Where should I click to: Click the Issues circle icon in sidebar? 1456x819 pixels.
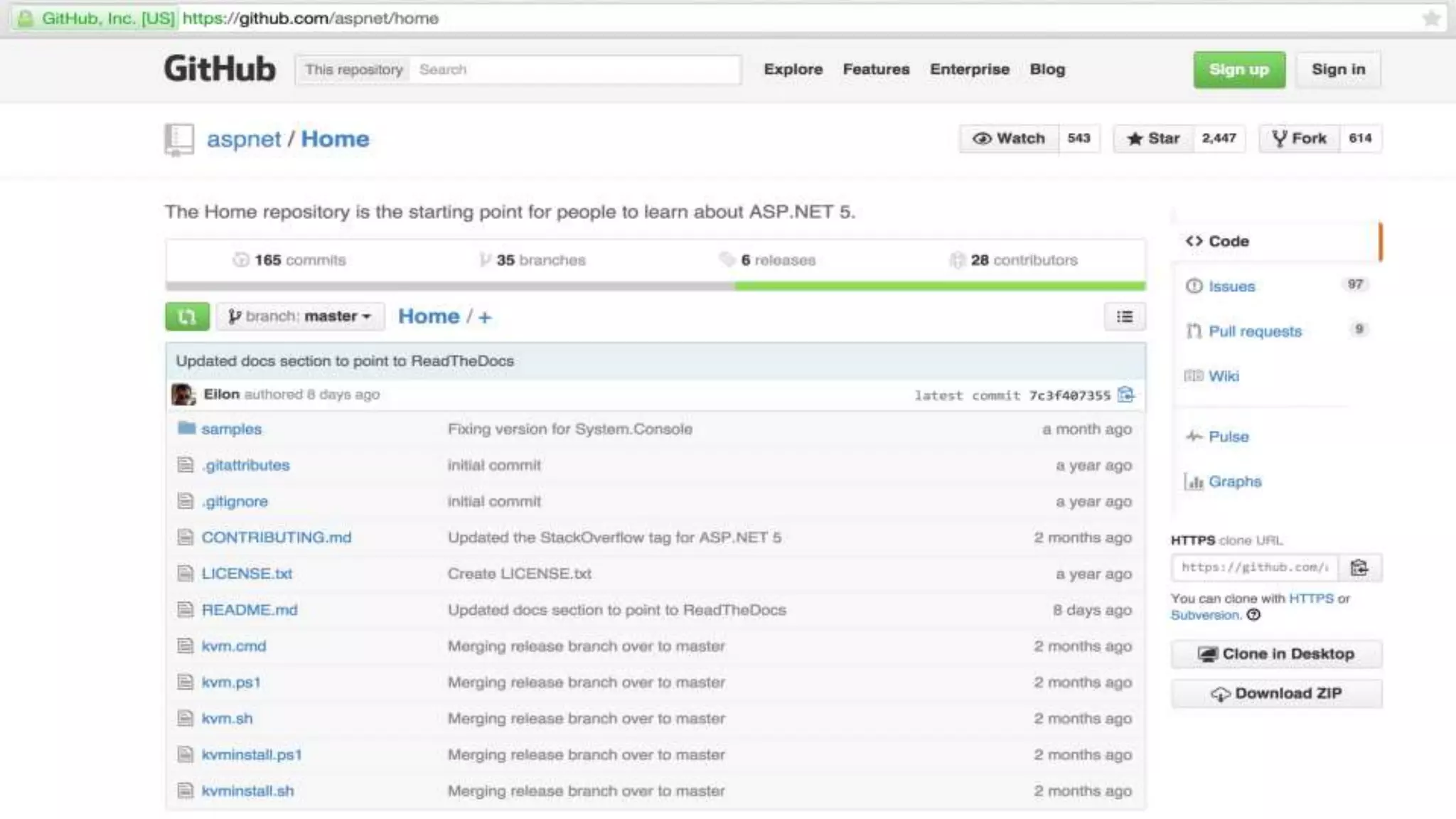click(1194, 286)
